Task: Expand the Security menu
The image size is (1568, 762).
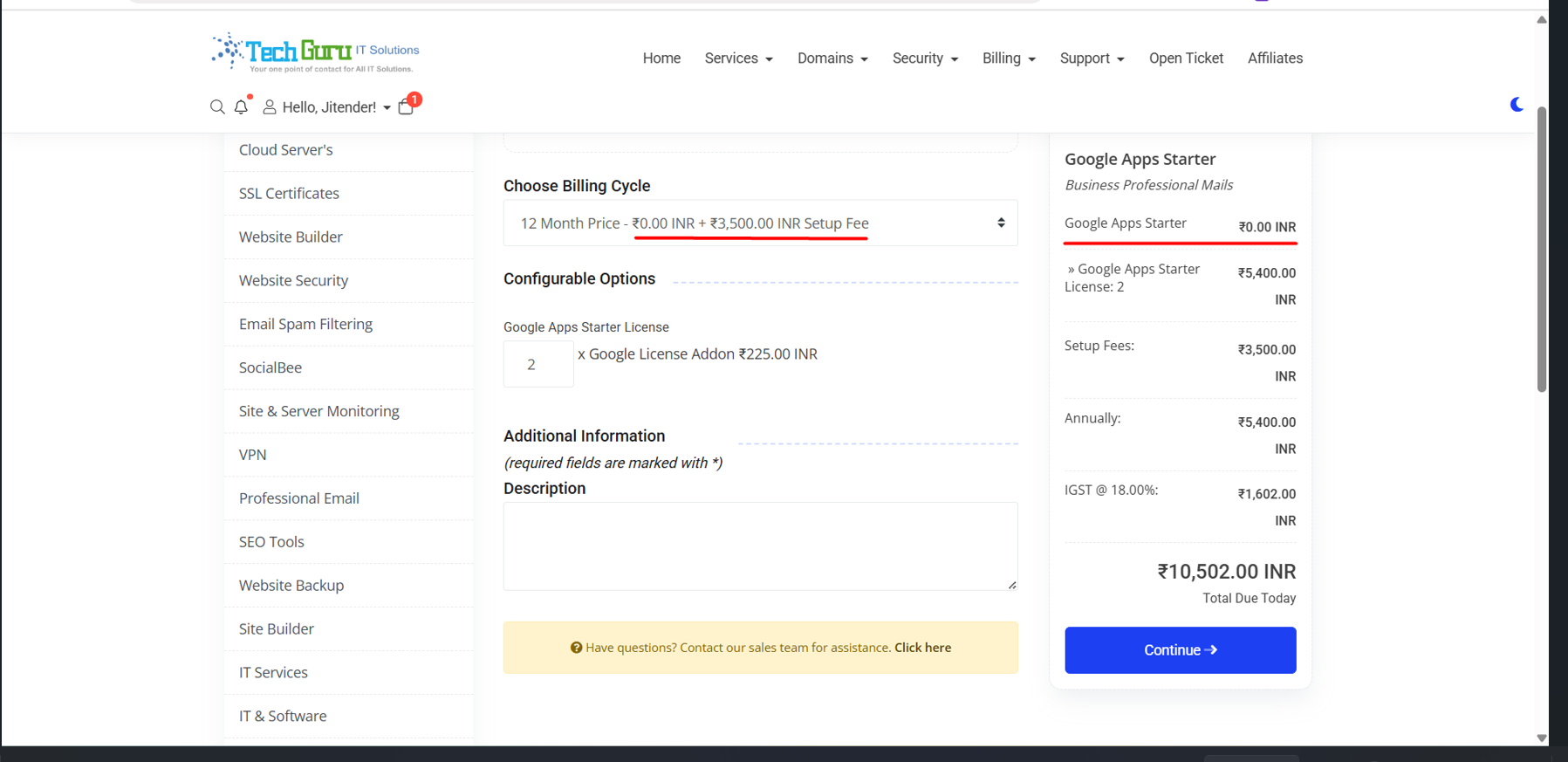Action: 925,58
